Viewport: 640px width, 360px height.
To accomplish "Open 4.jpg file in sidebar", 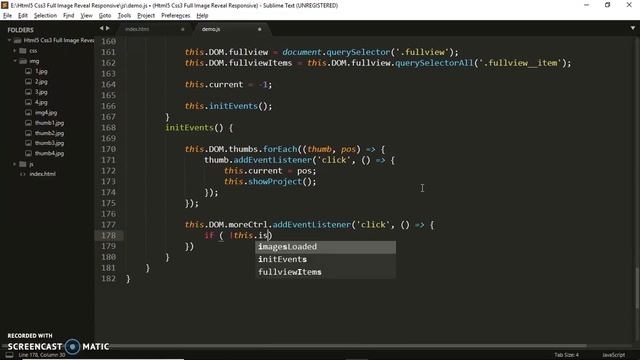I will (x=41, y=102).
